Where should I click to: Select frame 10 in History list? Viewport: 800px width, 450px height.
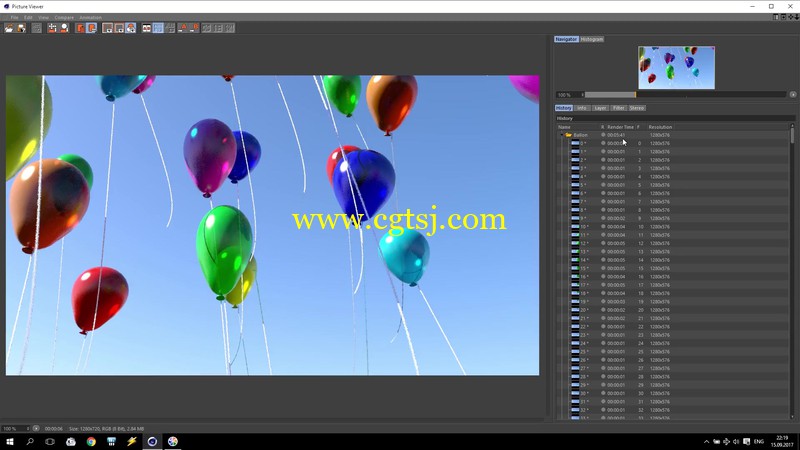[x=672, y=227]
